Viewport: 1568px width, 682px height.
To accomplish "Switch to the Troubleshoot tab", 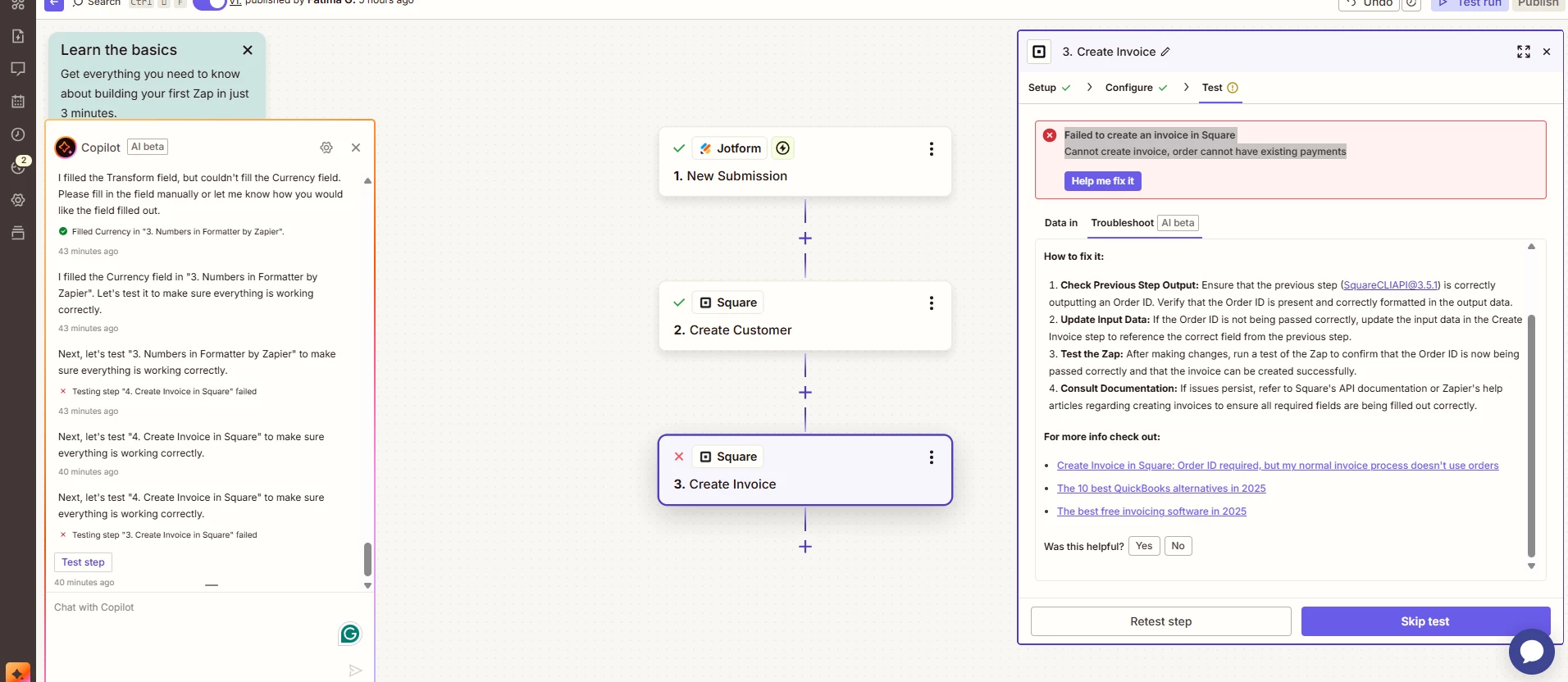I will coord(1145,223).
